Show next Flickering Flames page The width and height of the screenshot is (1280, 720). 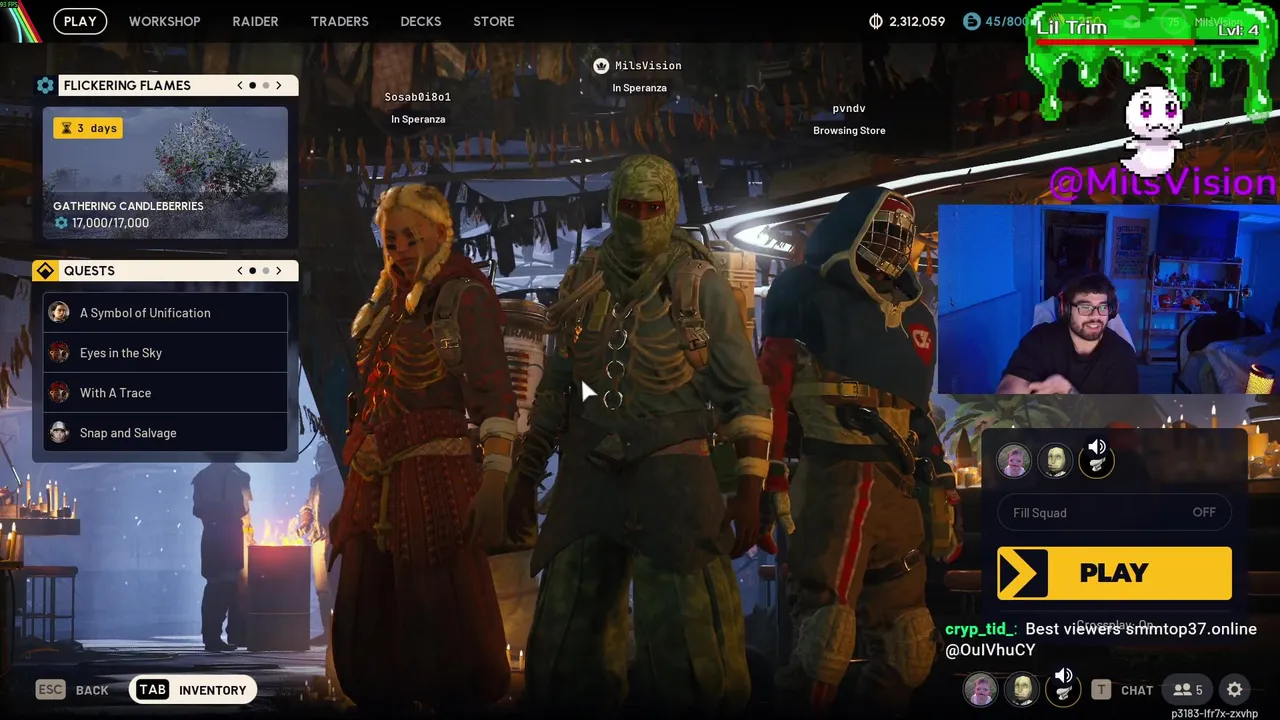[279, 86]
